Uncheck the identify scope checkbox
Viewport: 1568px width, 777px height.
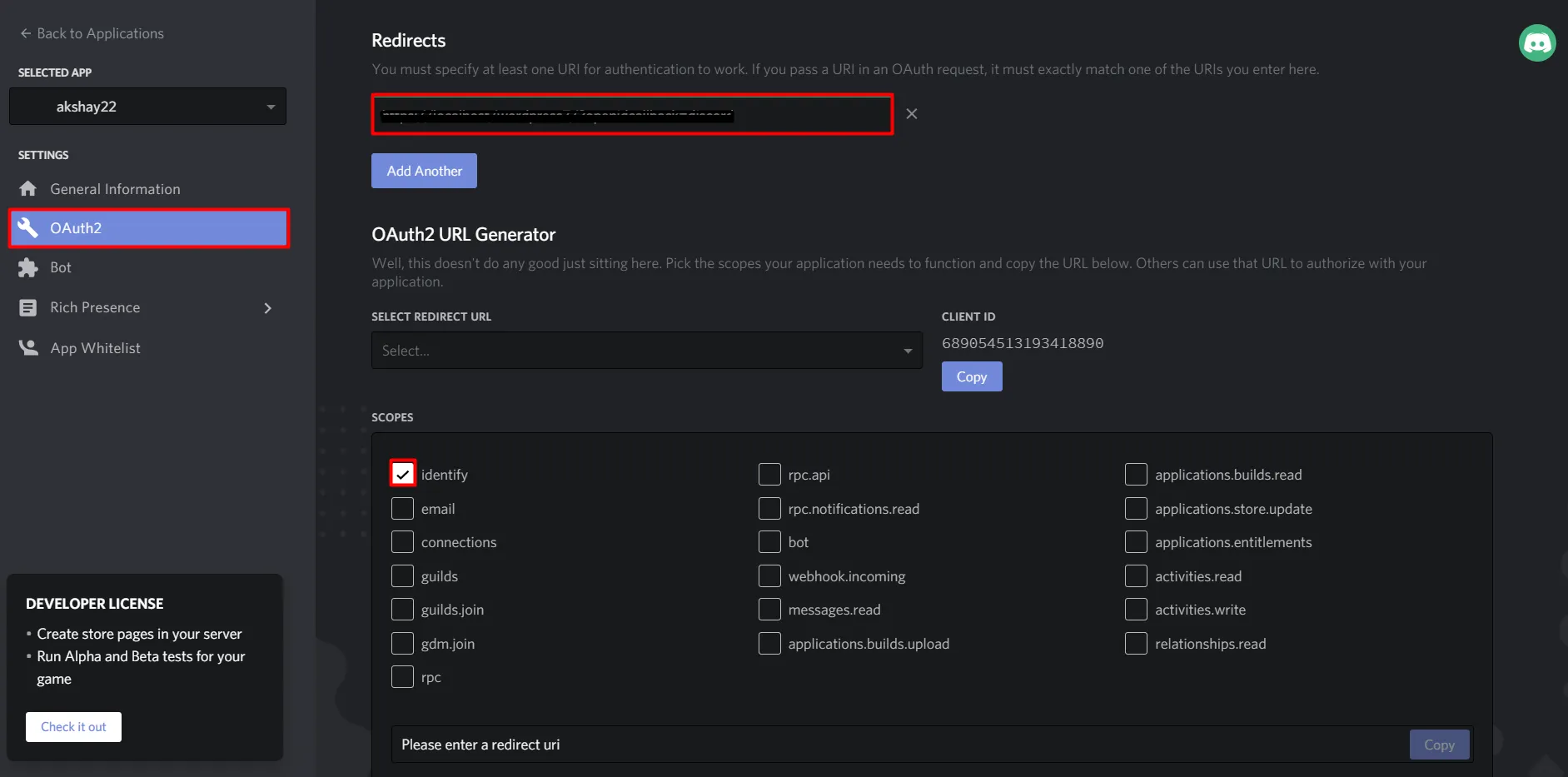[402, 474]
